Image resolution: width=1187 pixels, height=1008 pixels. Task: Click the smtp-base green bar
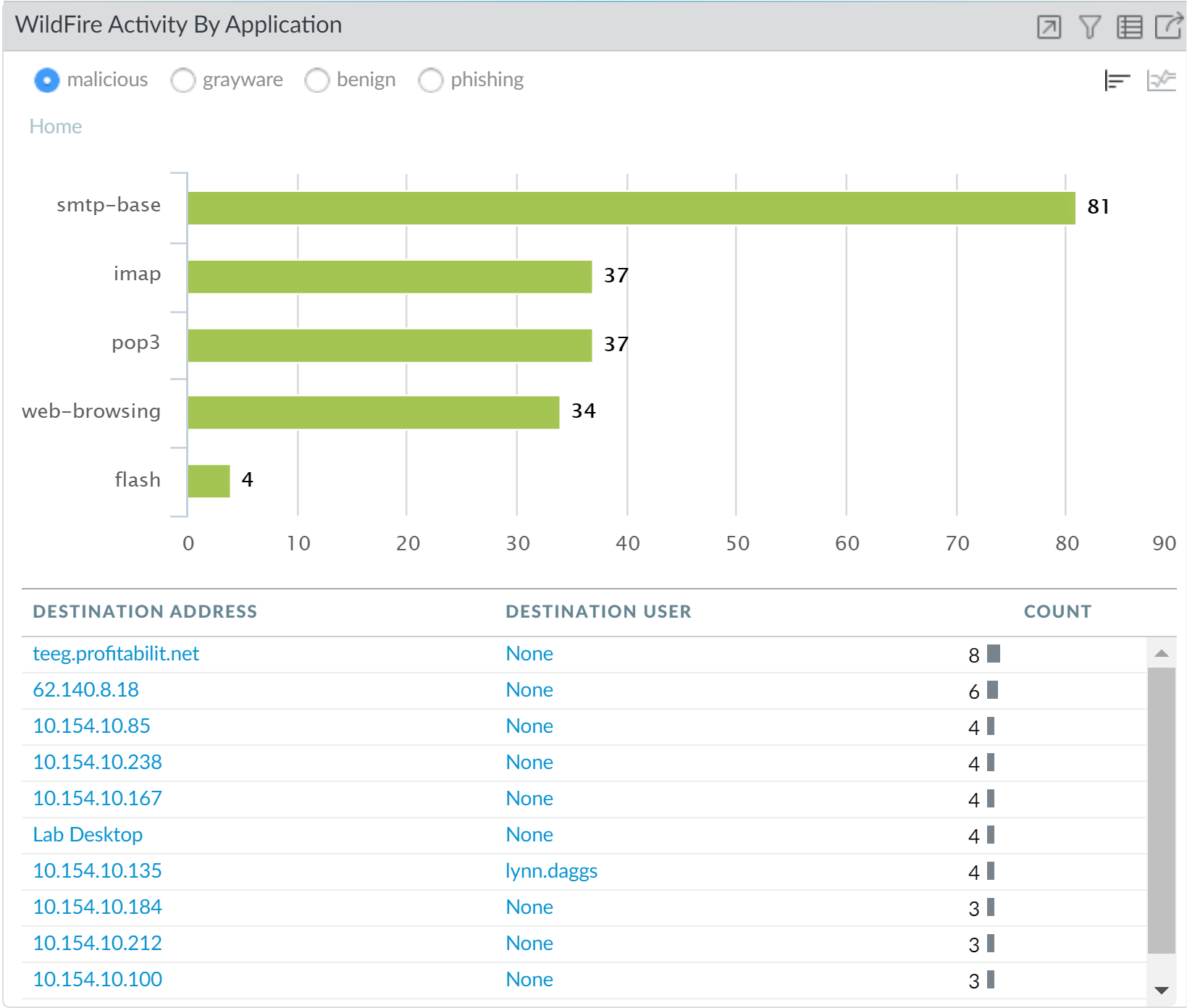click(631, 209)
